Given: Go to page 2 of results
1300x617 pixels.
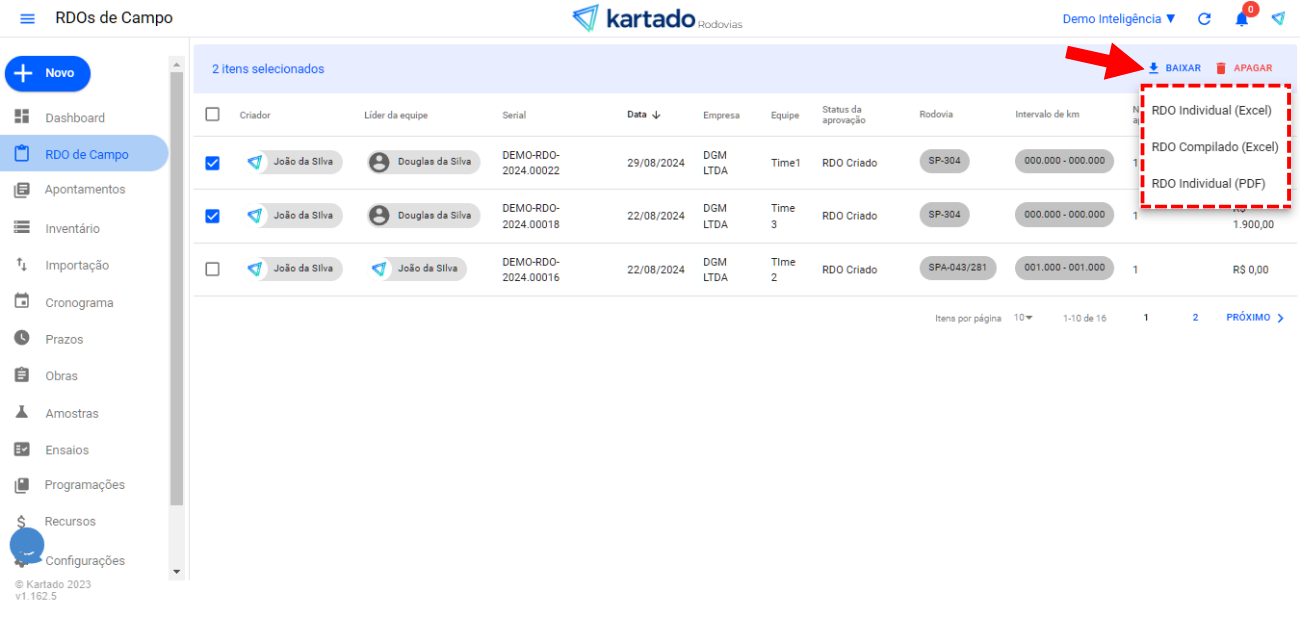Looking at the screenshot, I should [1195, 318].
